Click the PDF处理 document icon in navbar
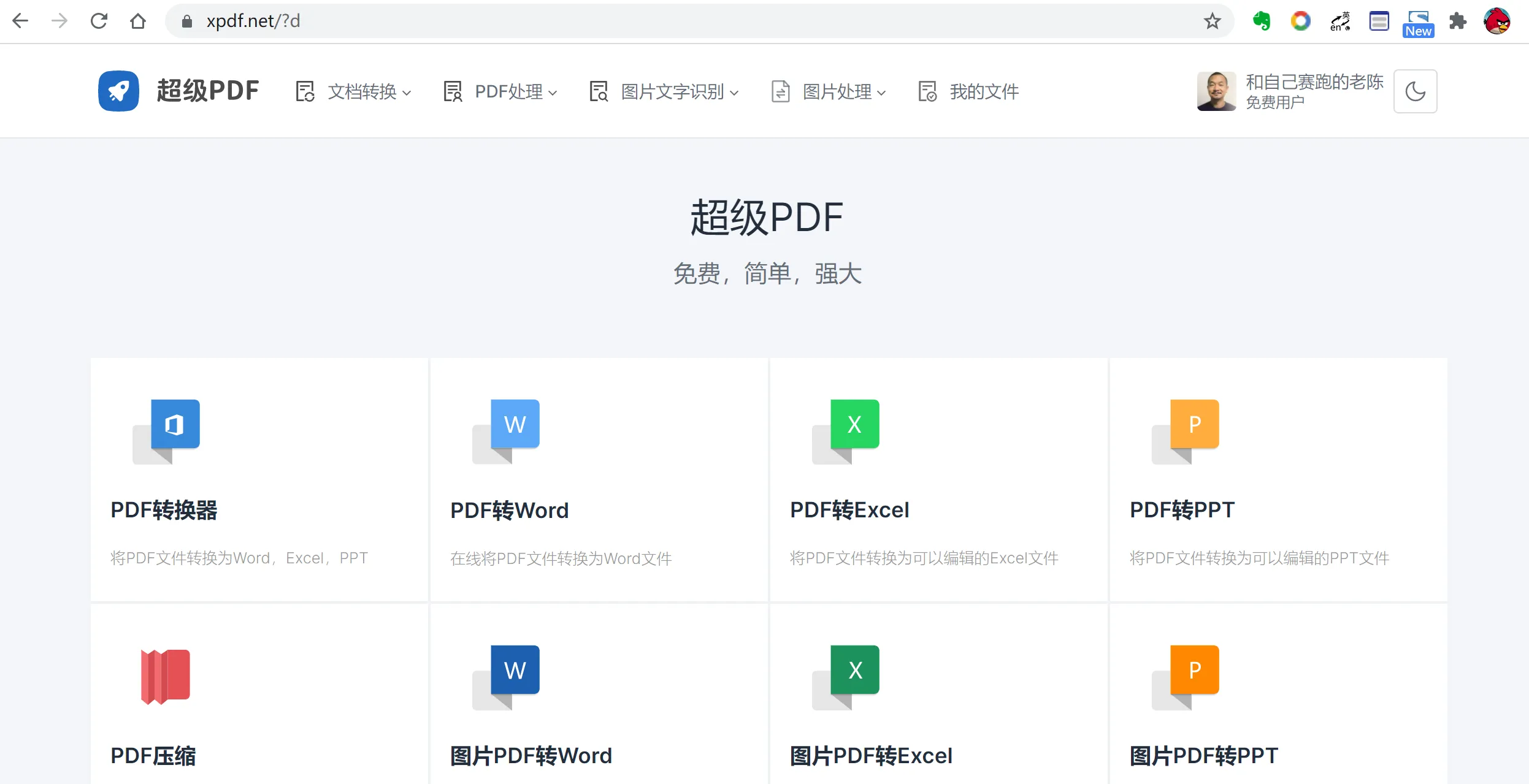Image resolution: width=1529 pixels, height=784 pixels. [453, 91]
